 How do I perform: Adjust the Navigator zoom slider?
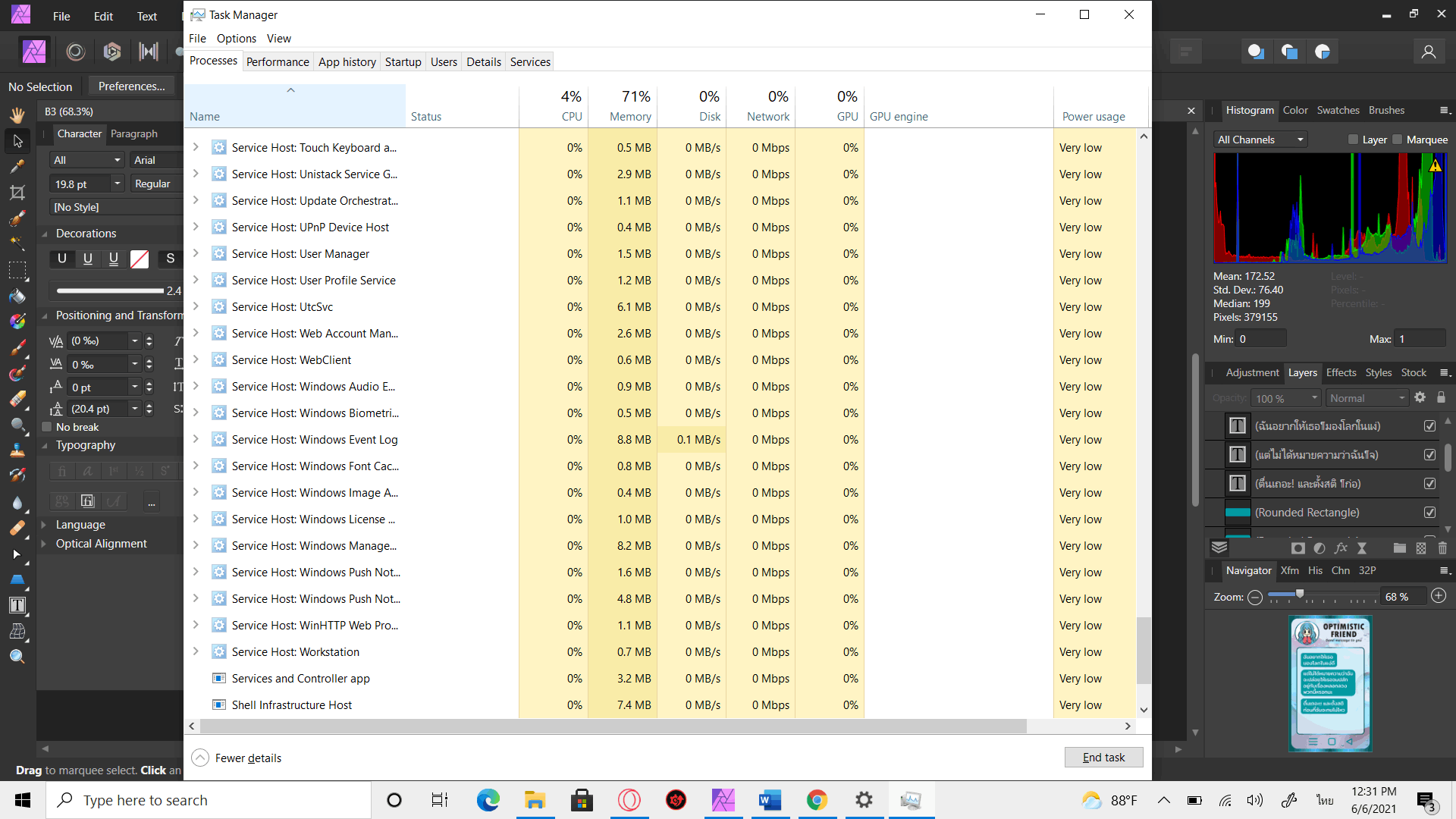pos(1299,594)
